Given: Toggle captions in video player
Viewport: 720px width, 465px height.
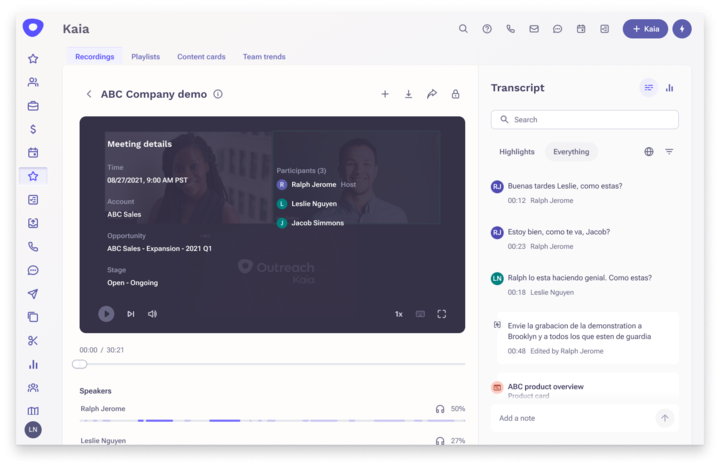Looking at the screenshot, I should pos(420,314).
